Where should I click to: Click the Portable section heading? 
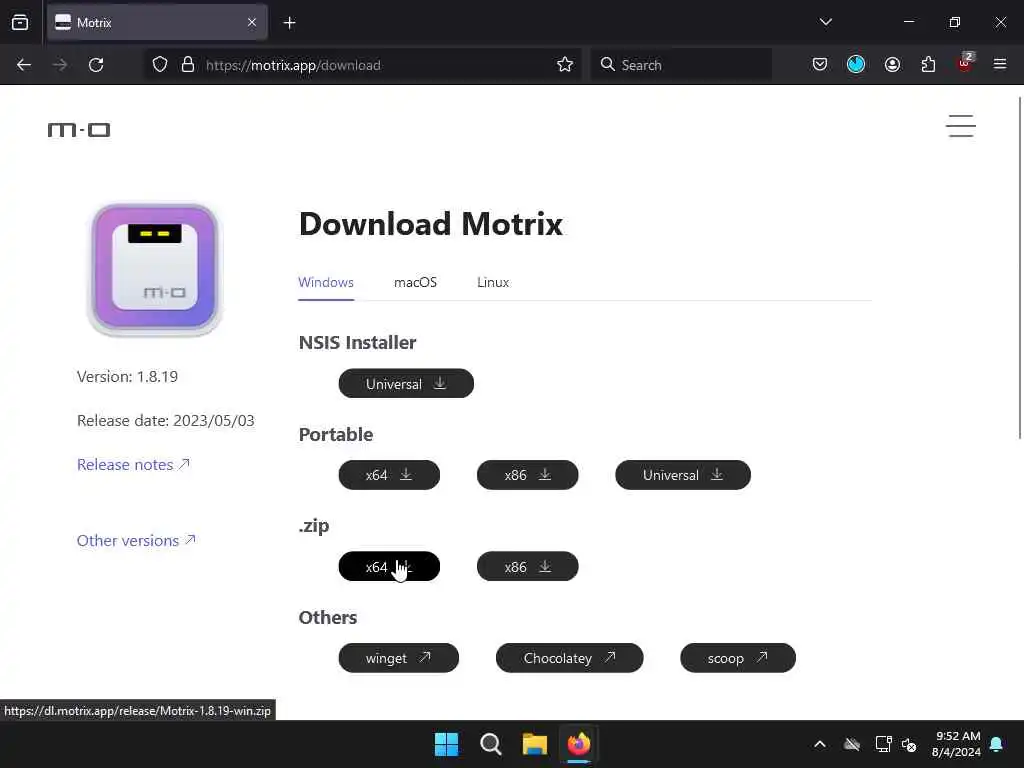tap(336, 434)
